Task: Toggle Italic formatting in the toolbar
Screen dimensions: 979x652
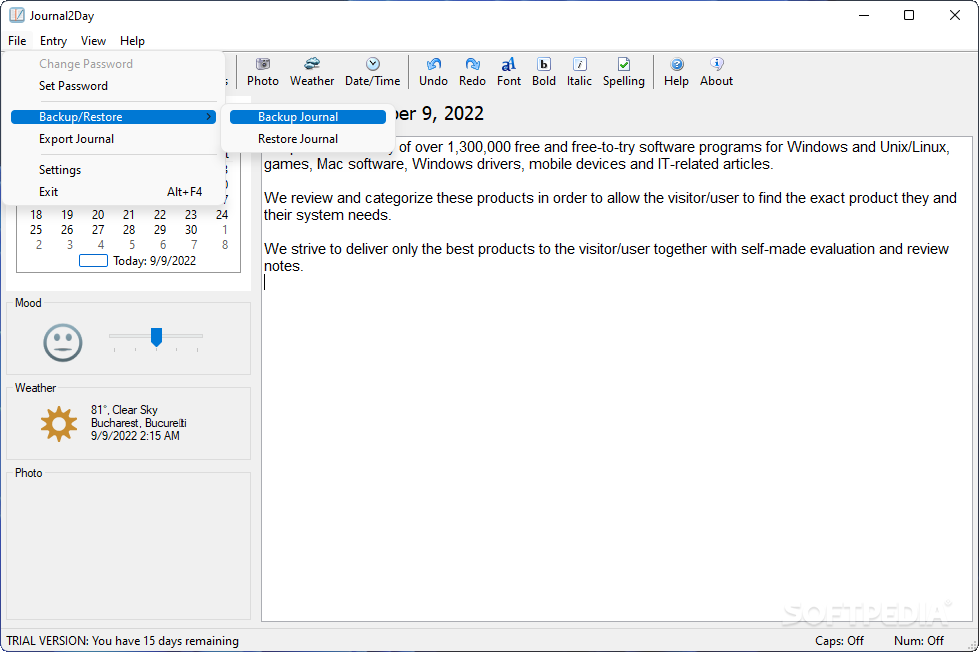Action: 579,72
